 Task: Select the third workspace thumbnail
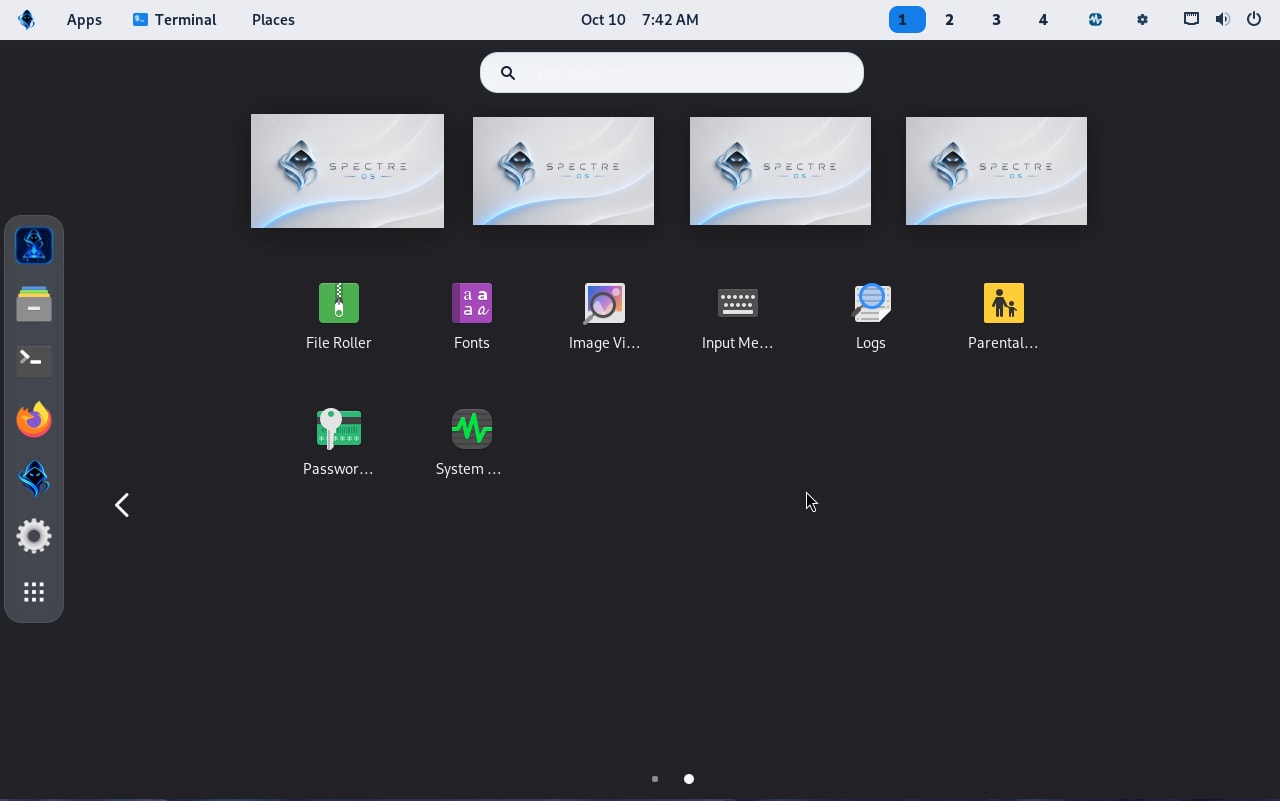coord(780,171)
